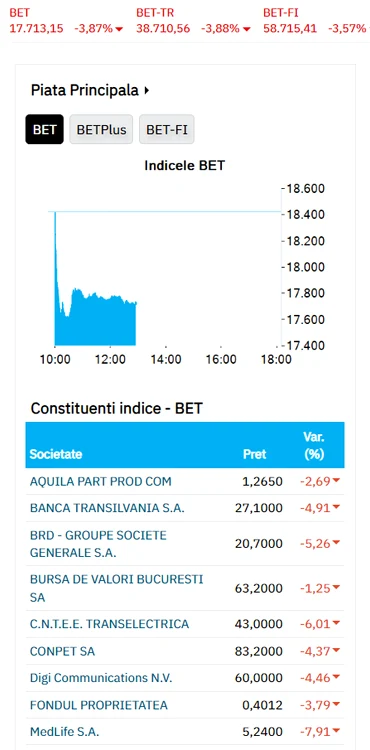Sort the table by Var. (%) column
Screen dimensions: 370x750
pyautogui.click(x=314, y=445)
